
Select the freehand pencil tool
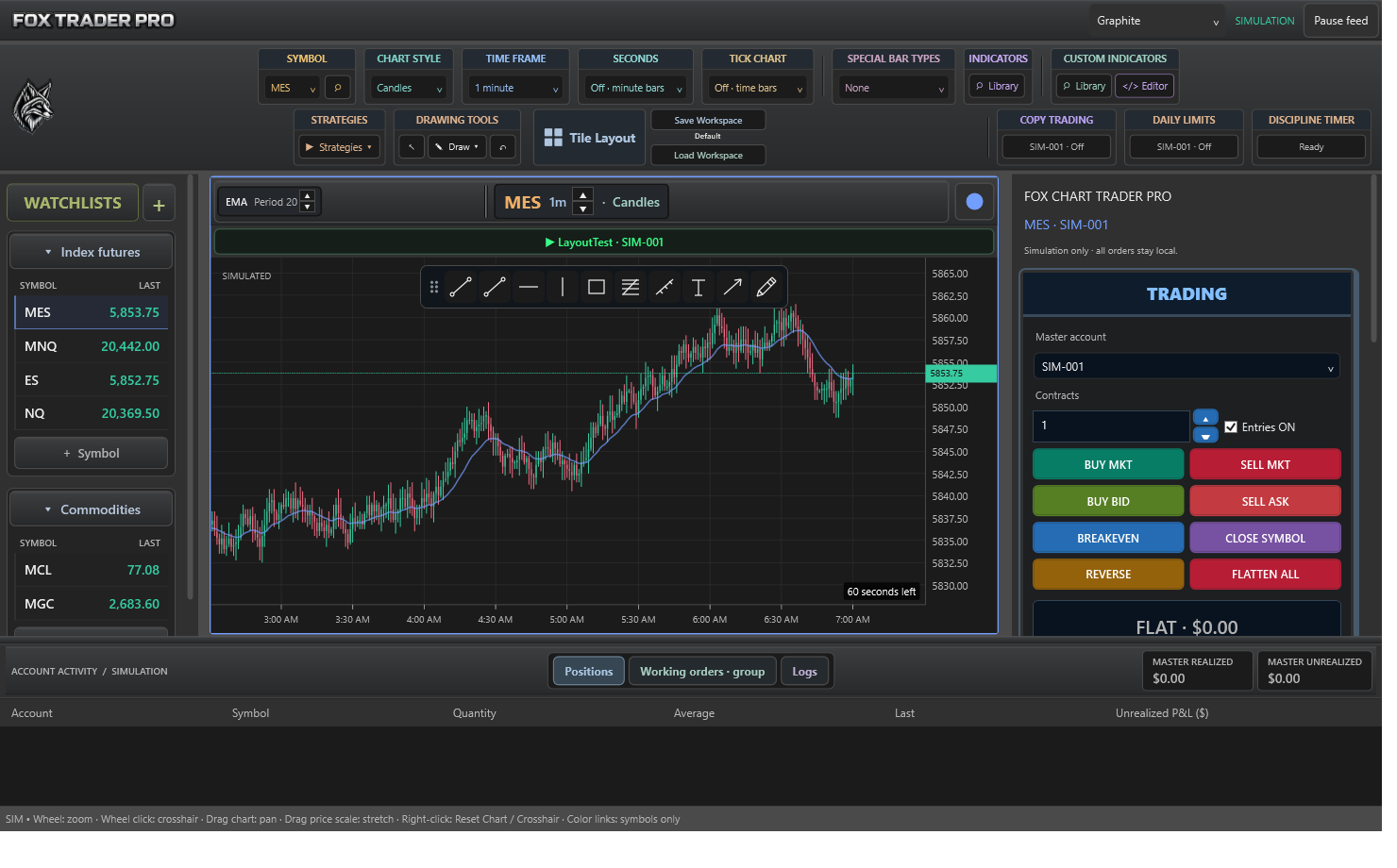(x=766, y=288)
